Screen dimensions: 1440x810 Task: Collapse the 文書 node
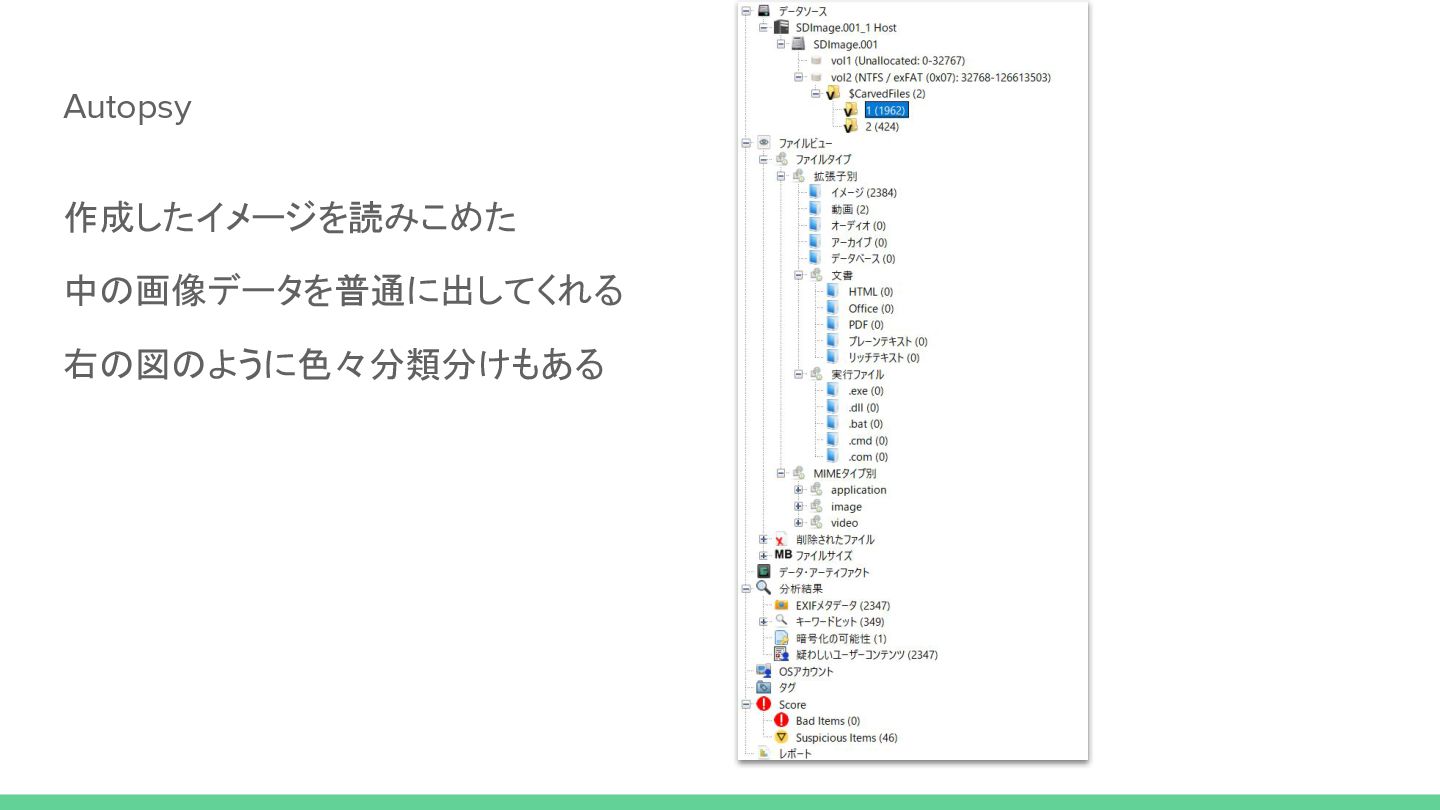click(798, 275)
